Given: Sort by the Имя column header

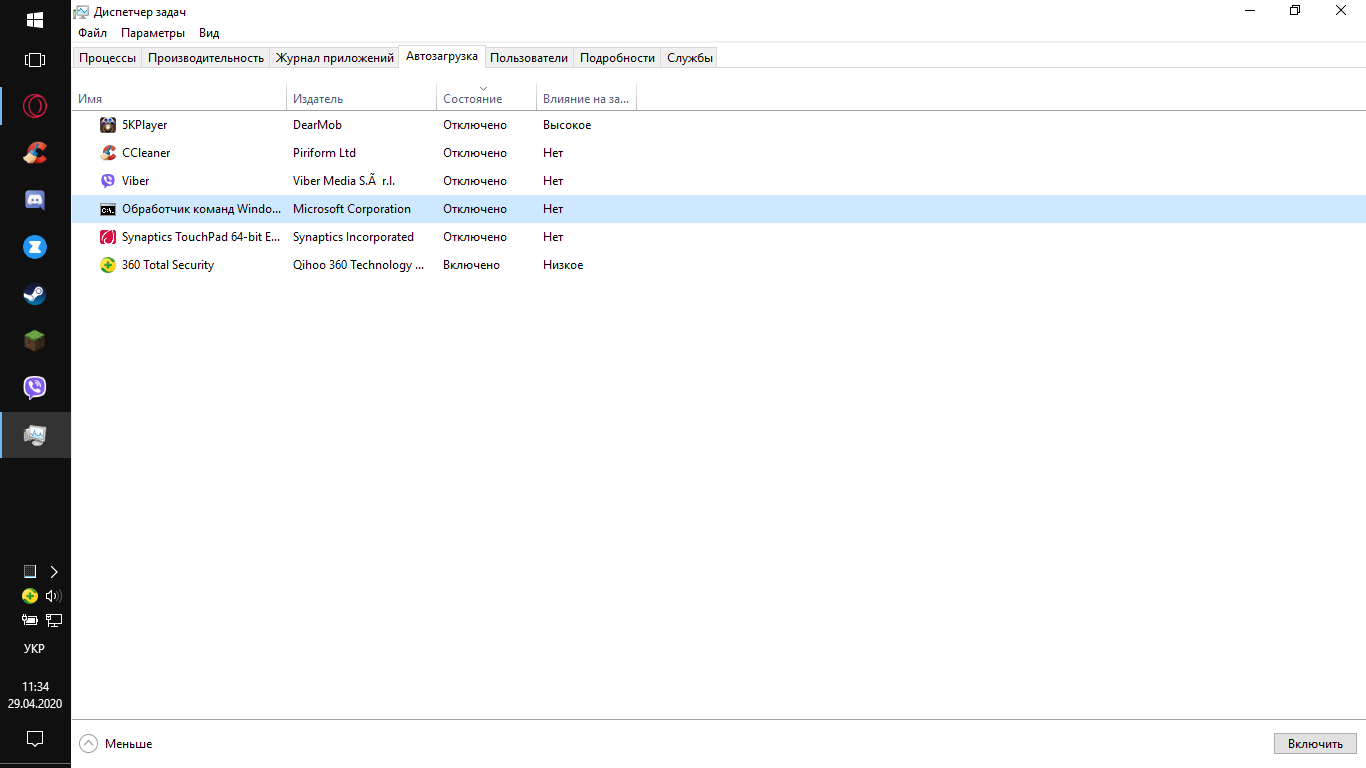Looking at the screenshot, I should pyautogui.click(x=180, y=98).
